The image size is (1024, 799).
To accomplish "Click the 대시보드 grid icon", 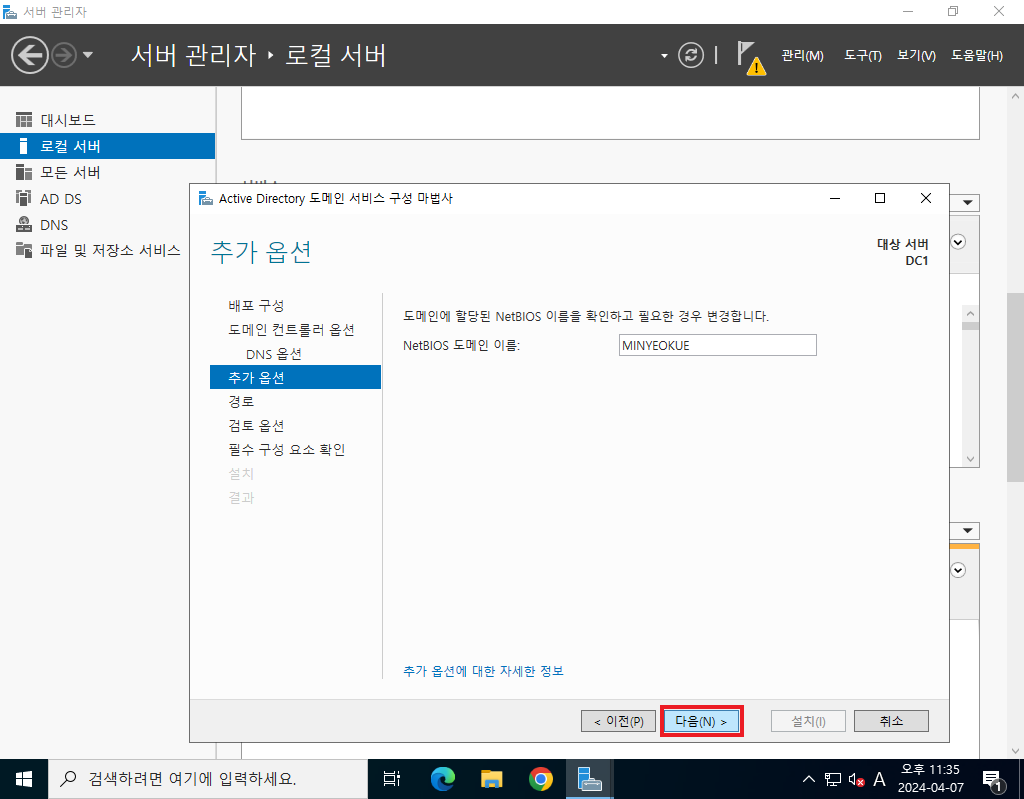I will (24, 120).
